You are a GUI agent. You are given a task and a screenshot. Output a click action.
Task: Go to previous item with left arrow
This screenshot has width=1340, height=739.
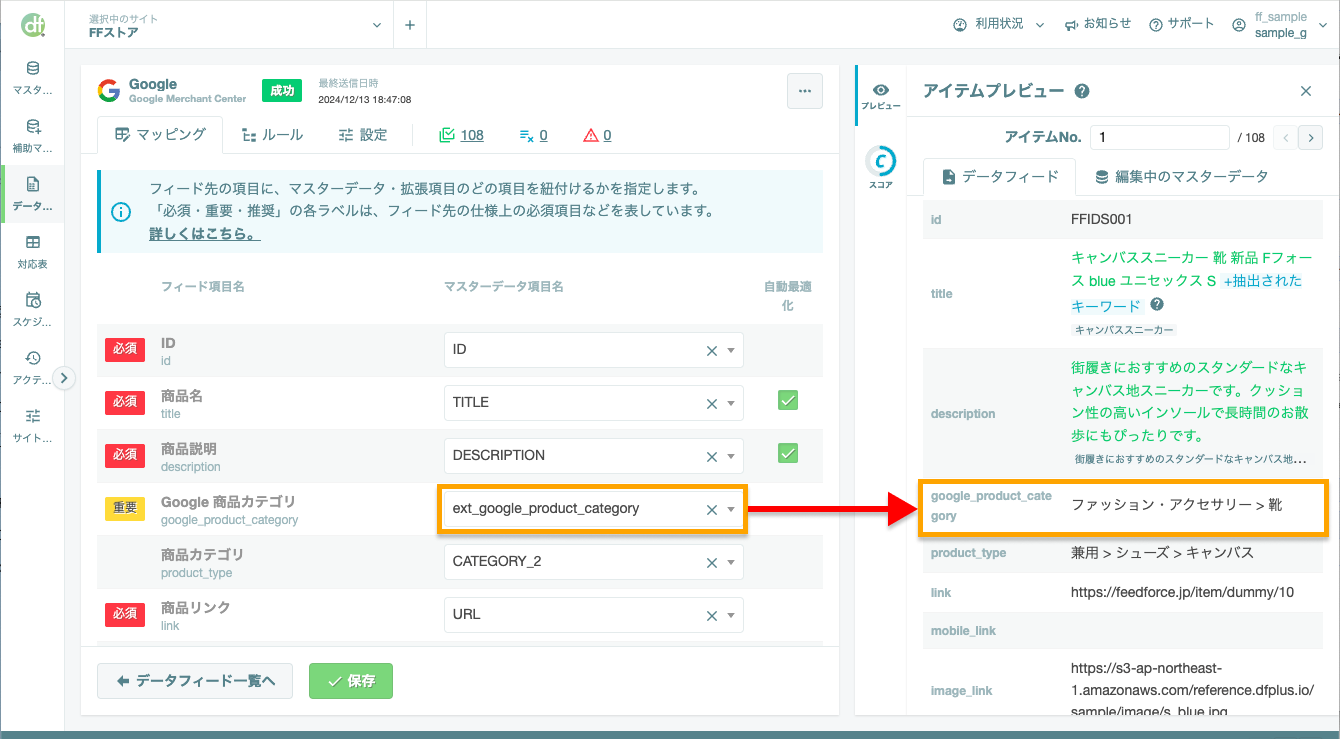click(1285, 137)
